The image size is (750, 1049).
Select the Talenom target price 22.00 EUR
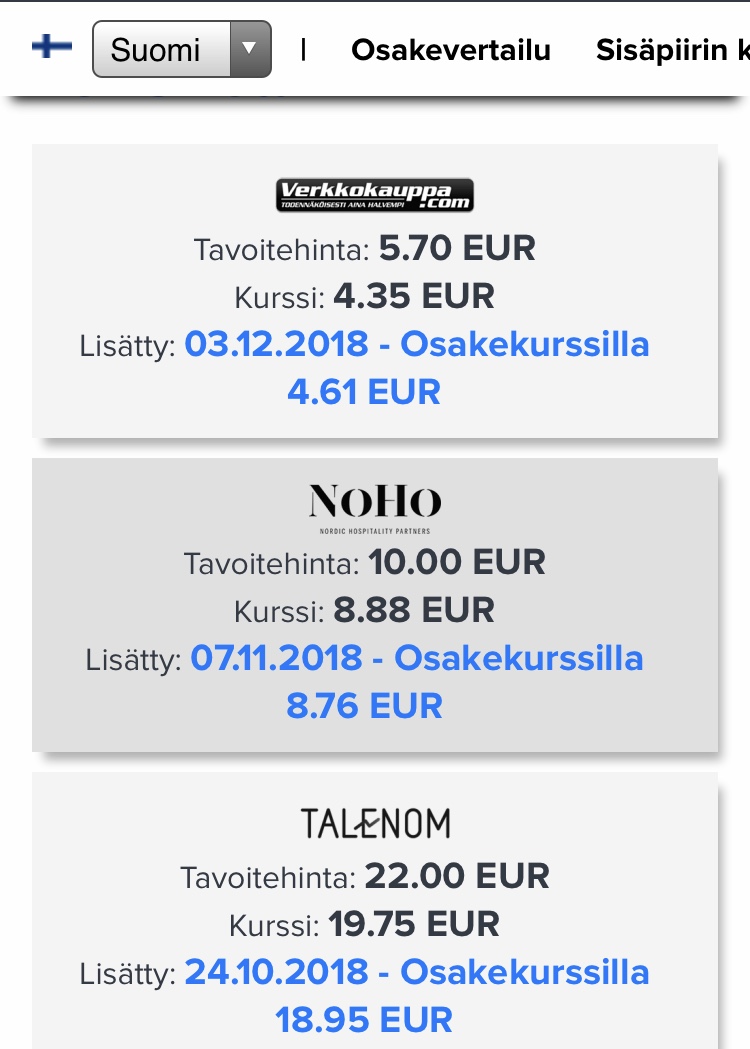coord(457,876)
